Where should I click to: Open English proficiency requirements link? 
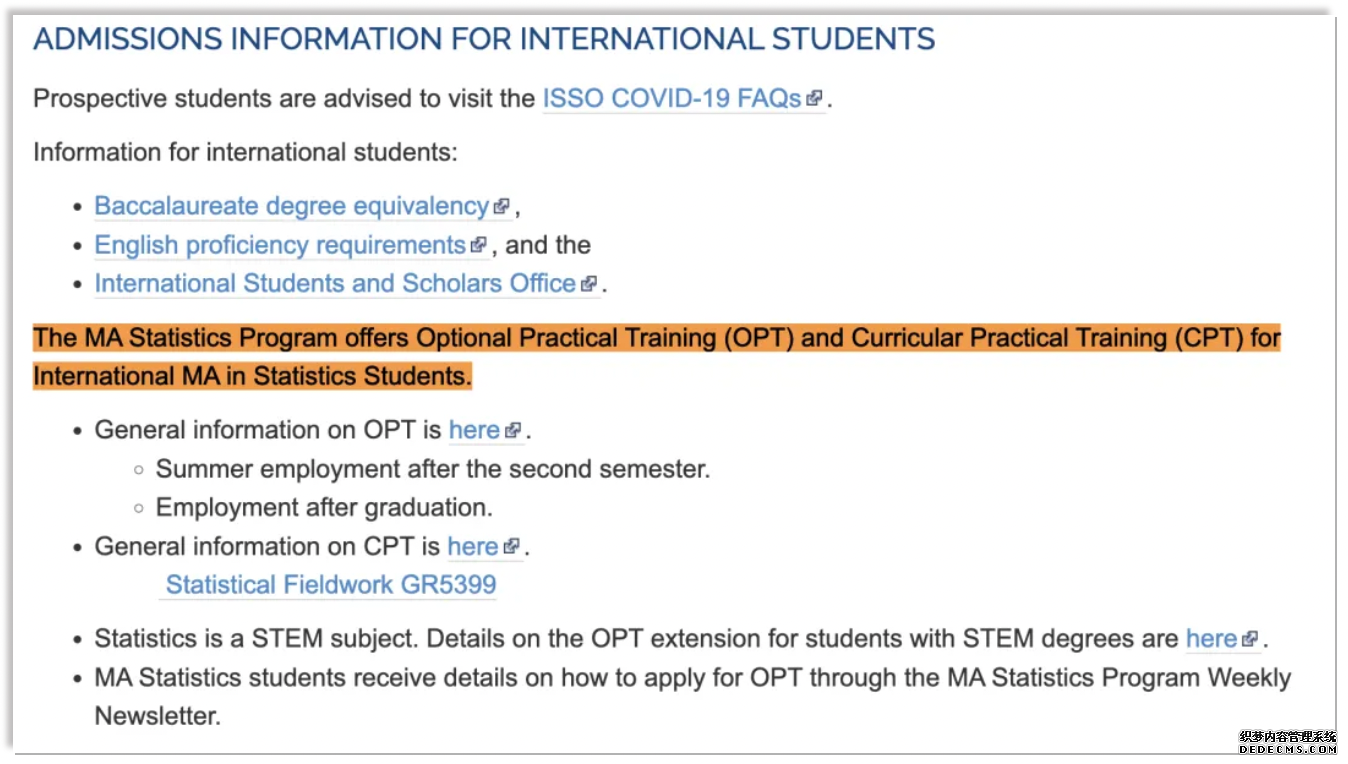coord(280,245)
